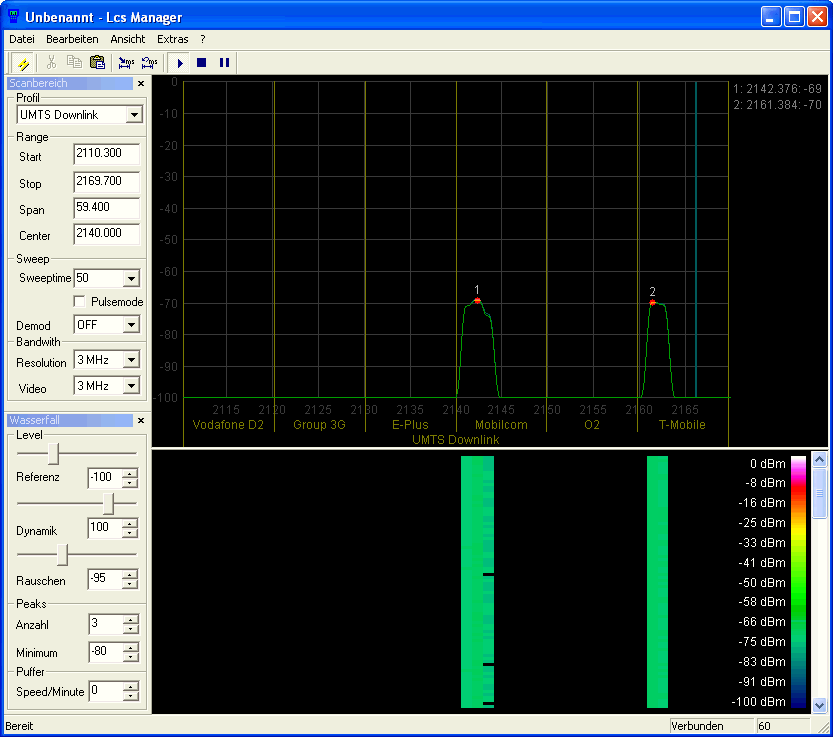
Task: Click the Stop frequency field
Action: coord(106,182)
